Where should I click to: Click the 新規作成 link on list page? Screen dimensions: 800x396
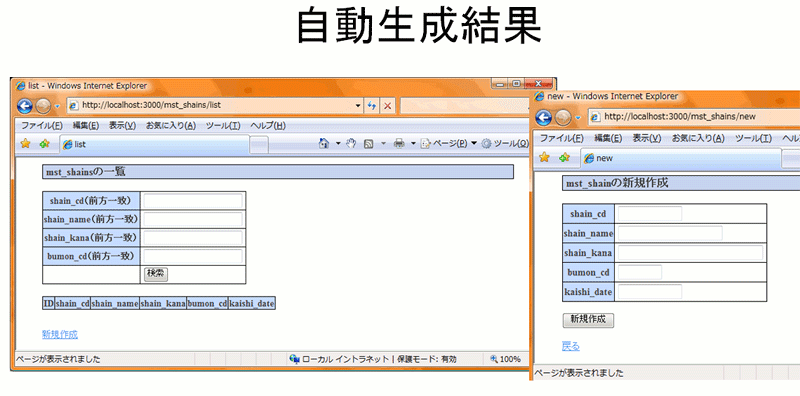point(60,335)
